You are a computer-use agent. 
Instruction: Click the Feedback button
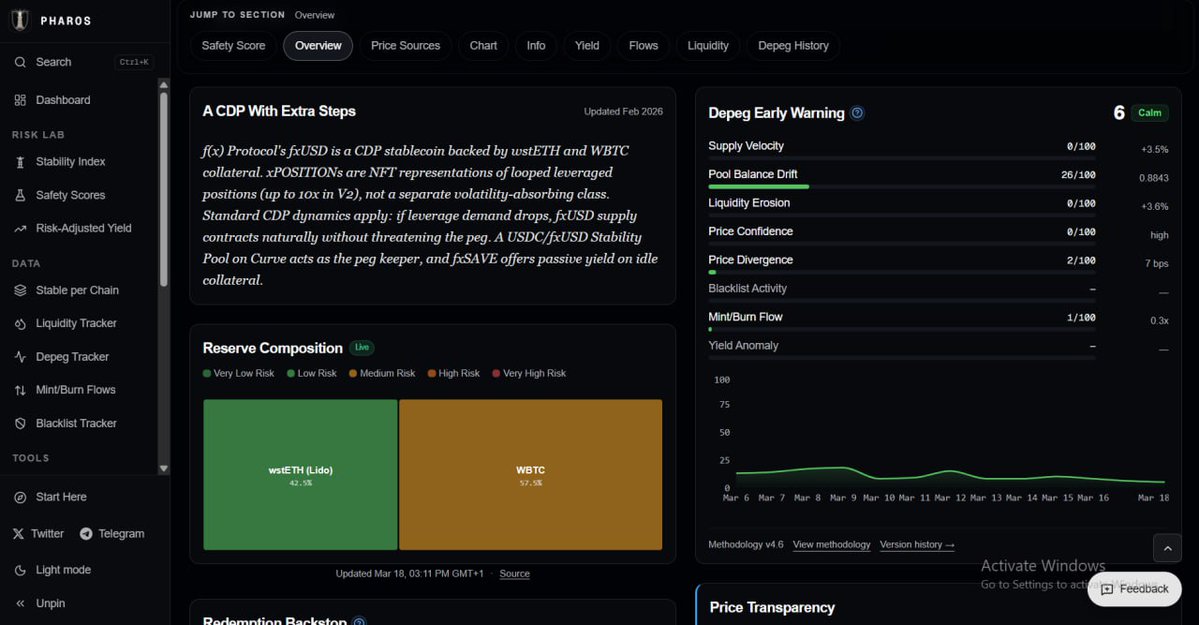1135,589
